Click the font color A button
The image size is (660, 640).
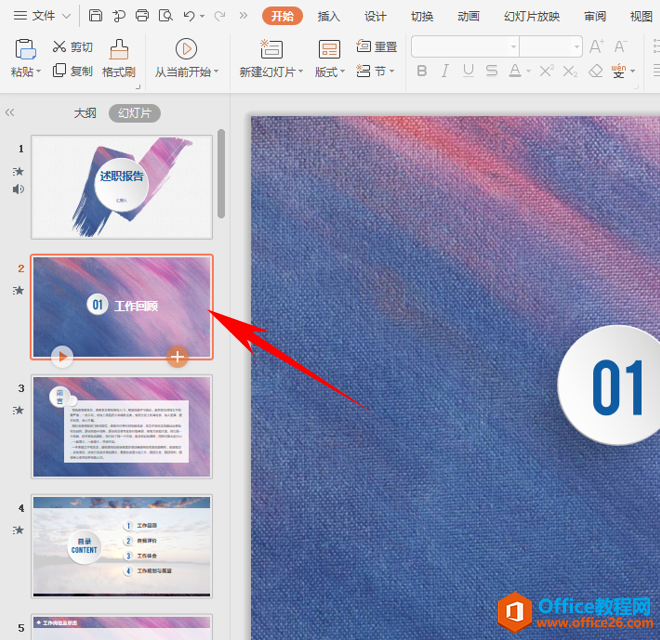514,71
